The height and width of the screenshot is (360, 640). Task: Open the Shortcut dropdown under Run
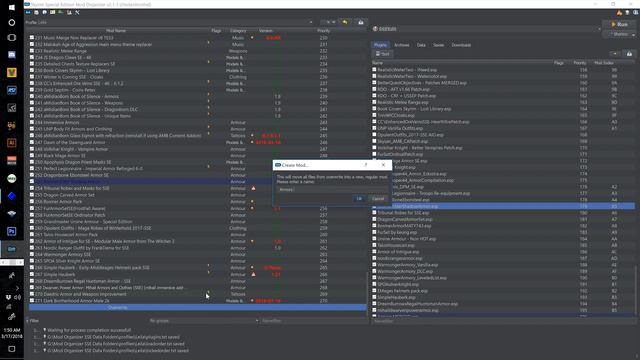tap(620, 34)
